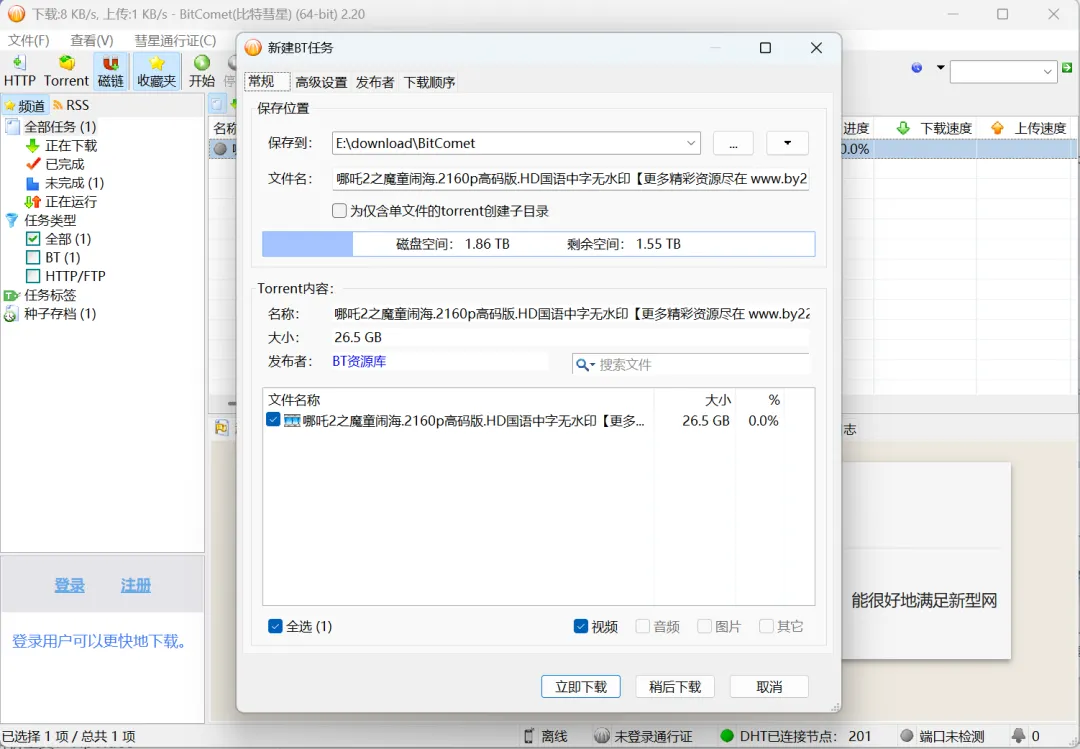The height and width of the screenshot is (749, 1080).
Task: Uncheck the 哪吒2之魔童闹海 file checkbox in list
Action: pos(273,420)
